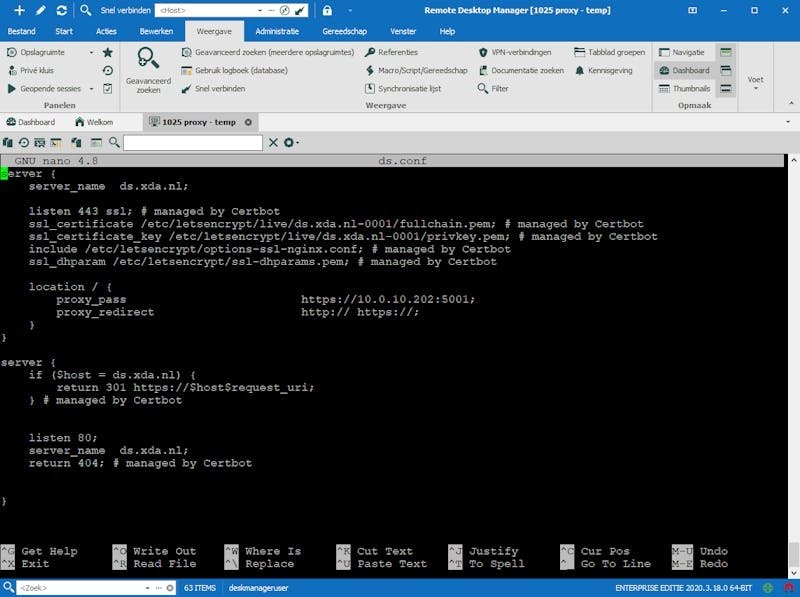
Task: Click Macro/Script/Gereedschap button
Action: pos(416,70)
